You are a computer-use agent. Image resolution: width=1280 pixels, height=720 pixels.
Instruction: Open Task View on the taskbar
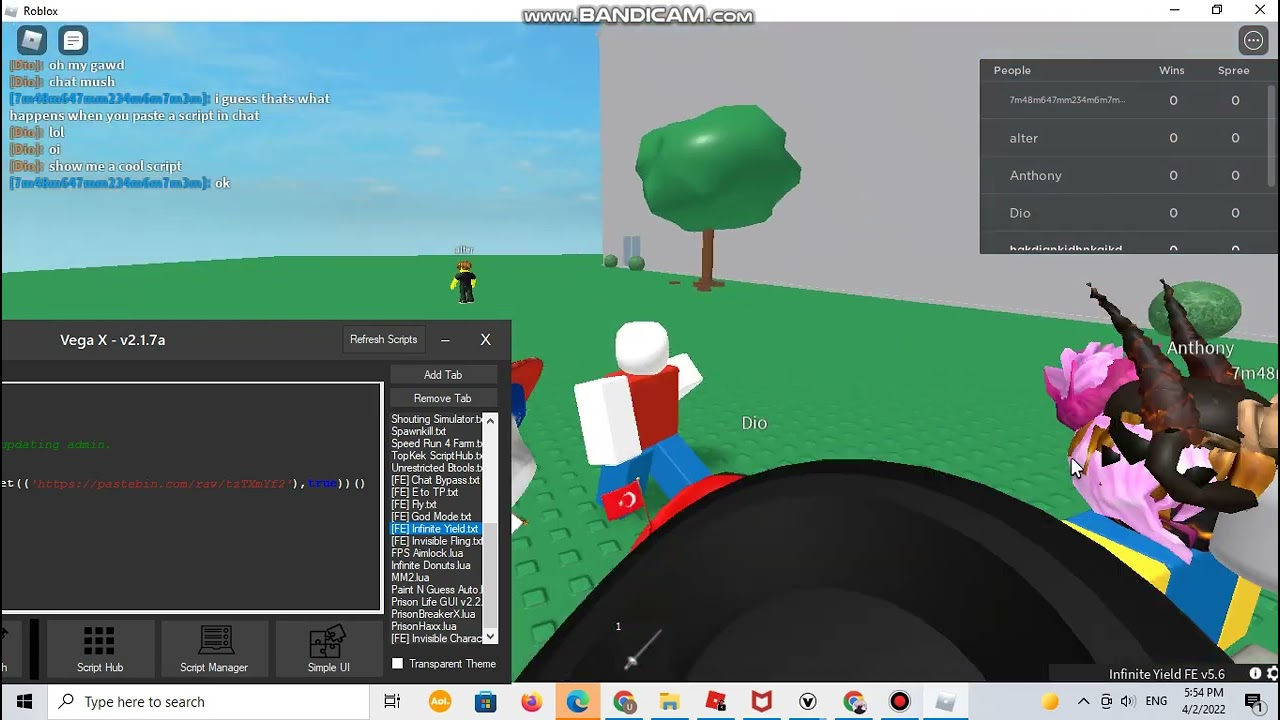392,702
